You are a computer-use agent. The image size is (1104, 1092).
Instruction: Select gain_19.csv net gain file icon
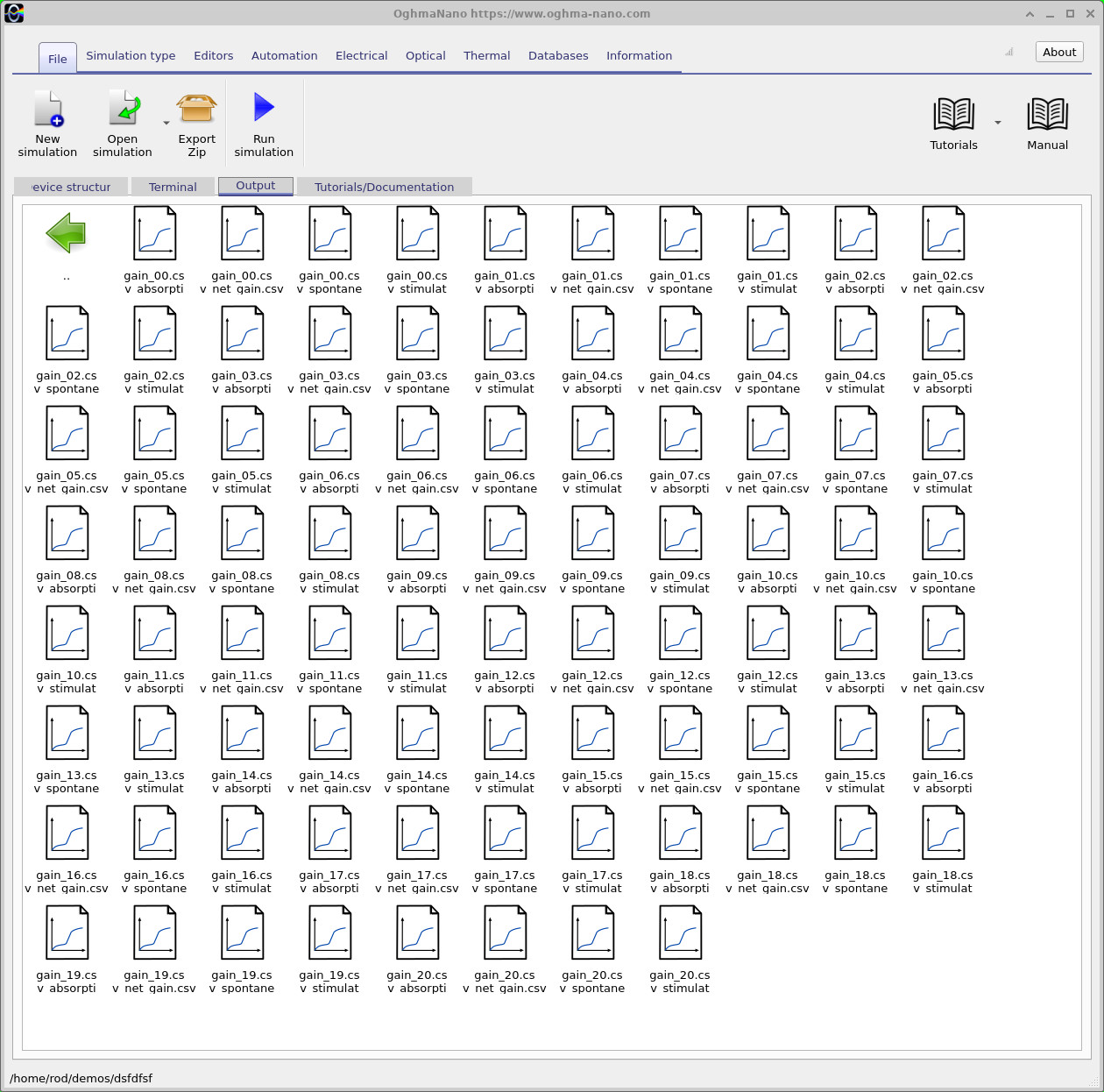[x=154, y=932]
